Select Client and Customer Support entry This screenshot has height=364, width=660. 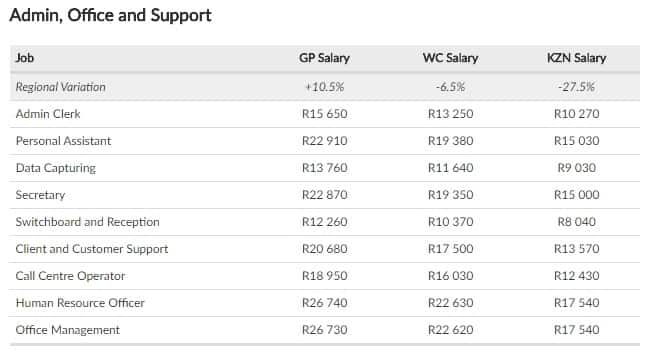pos(92,249)
